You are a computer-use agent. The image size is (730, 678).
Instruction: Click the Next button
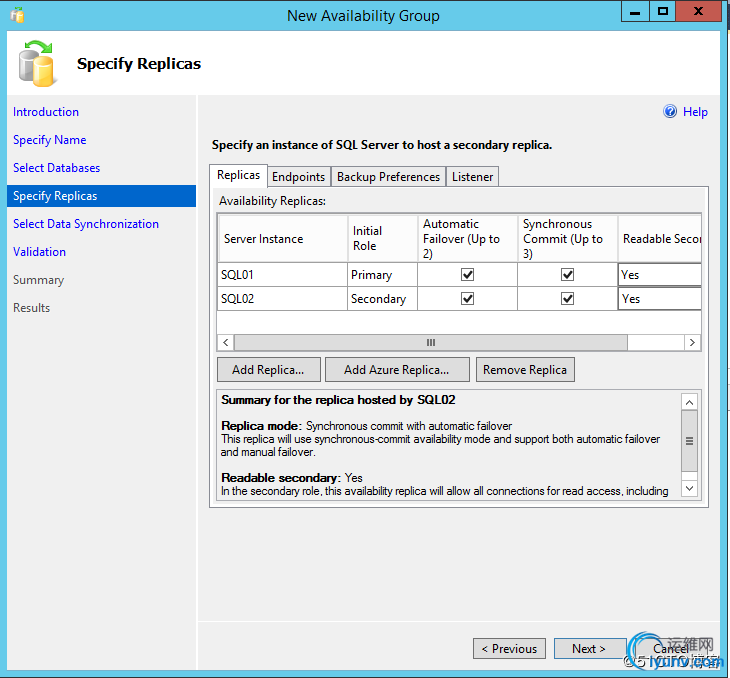589,649
